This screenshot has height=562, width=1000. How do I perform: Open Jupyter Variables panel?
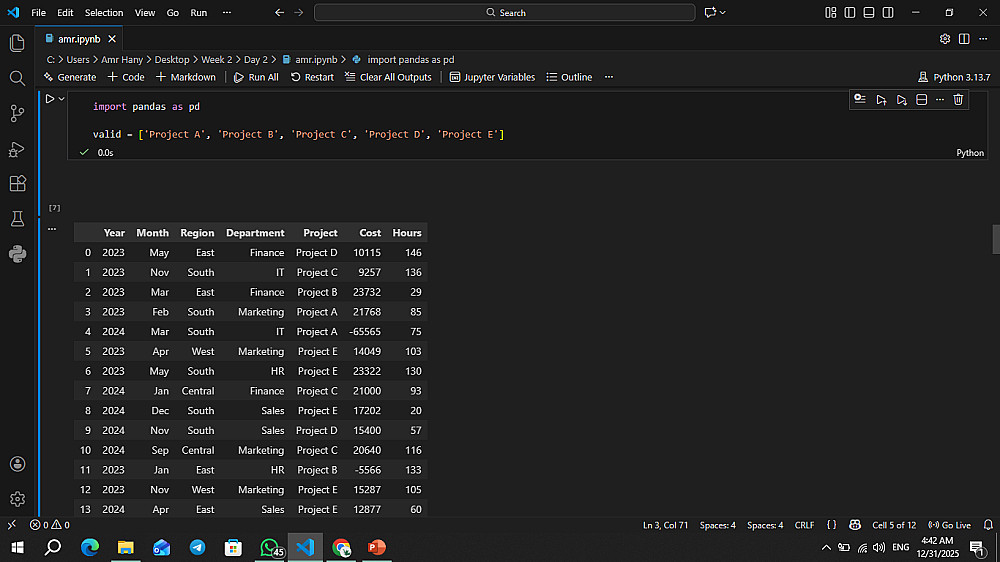pyautogui.click(x=492, y=77)
